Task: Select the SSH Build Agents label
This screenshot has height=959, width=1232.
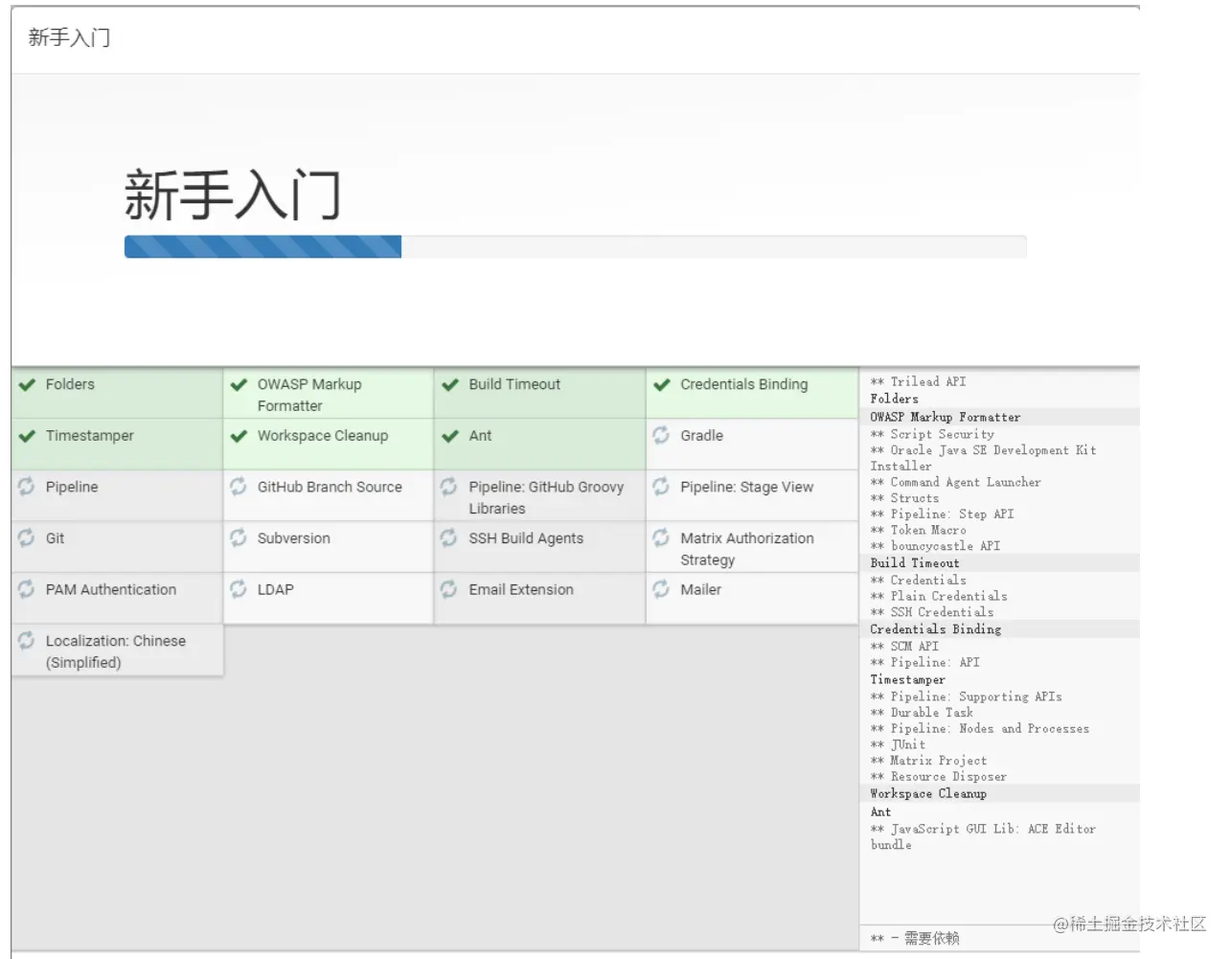Action: [526, 538]
